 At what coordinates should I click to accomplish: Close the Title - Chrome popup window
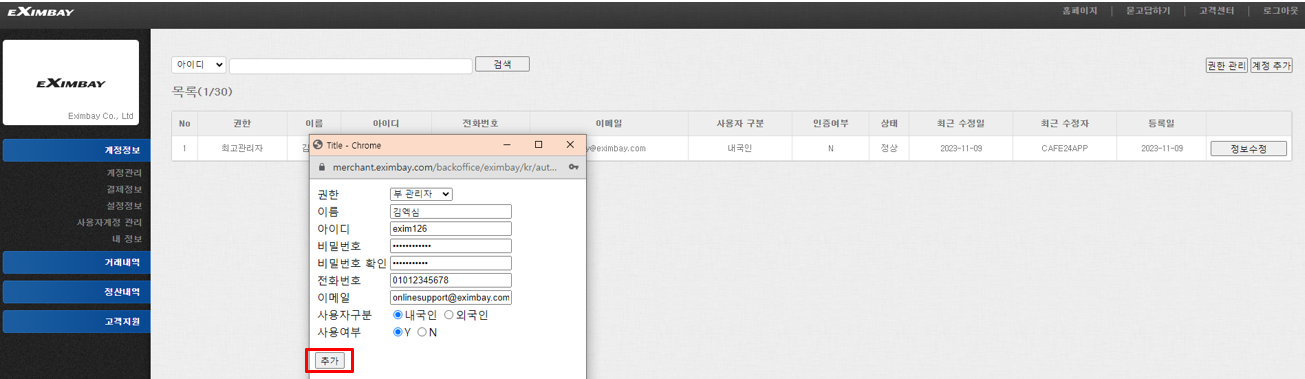570,145
